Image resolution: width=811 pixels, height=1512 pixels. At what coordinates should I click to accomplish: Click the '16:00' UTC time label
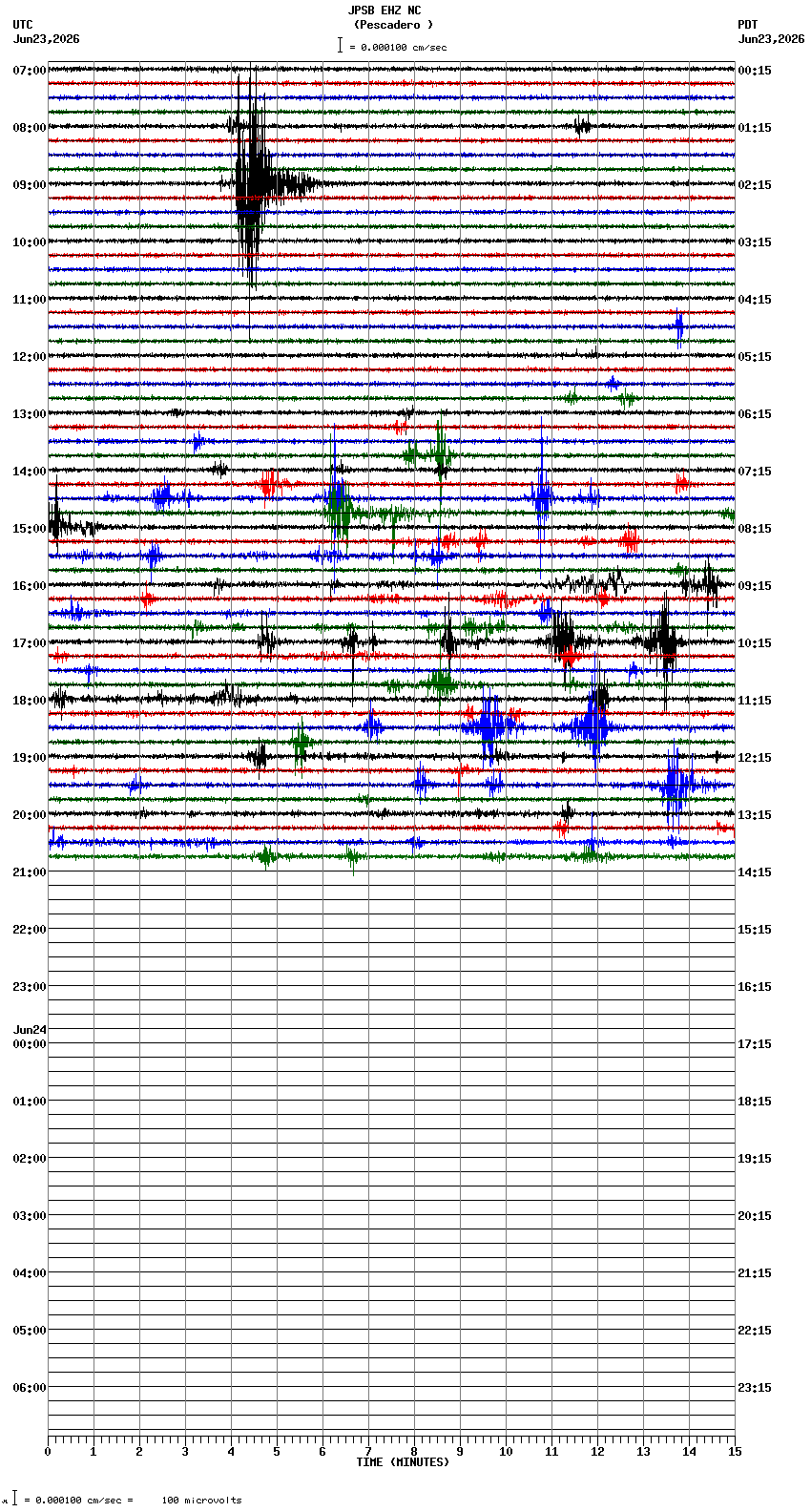click(x=30, y=586)
